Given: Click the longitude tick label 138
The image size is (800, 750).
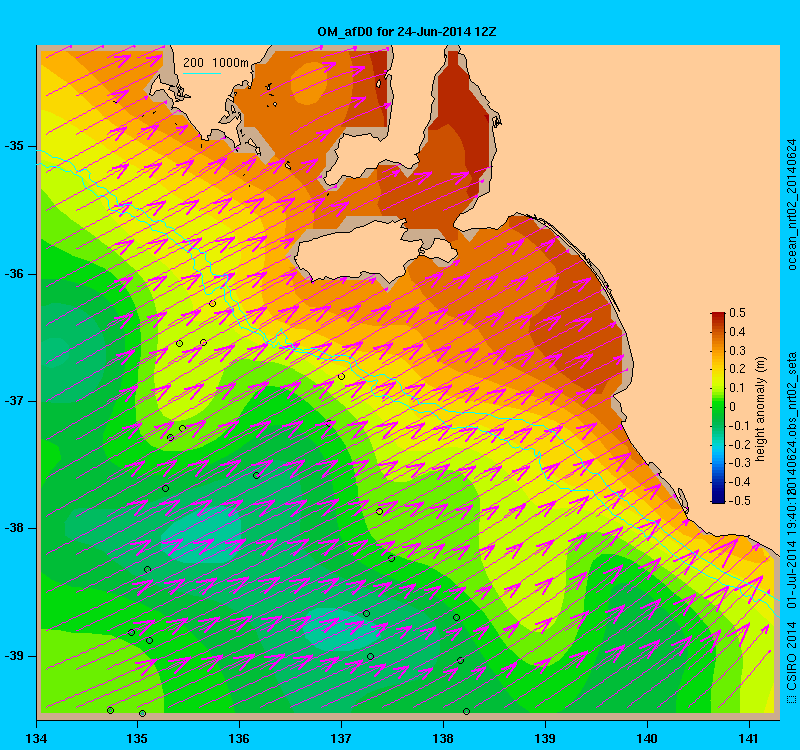Looking at the screenshot, I should click(443, 738).
